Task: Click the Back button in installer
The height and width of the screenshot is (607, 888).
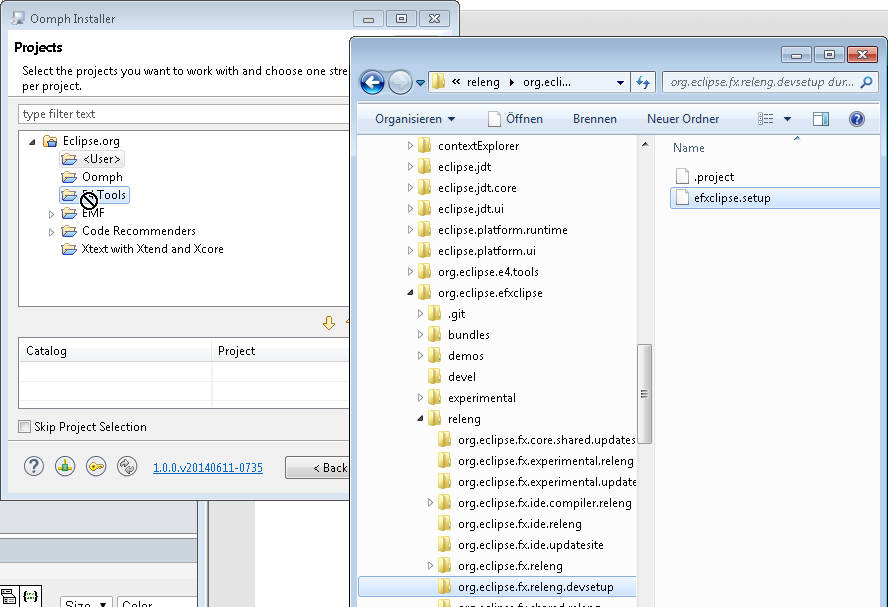Action: 317,468
